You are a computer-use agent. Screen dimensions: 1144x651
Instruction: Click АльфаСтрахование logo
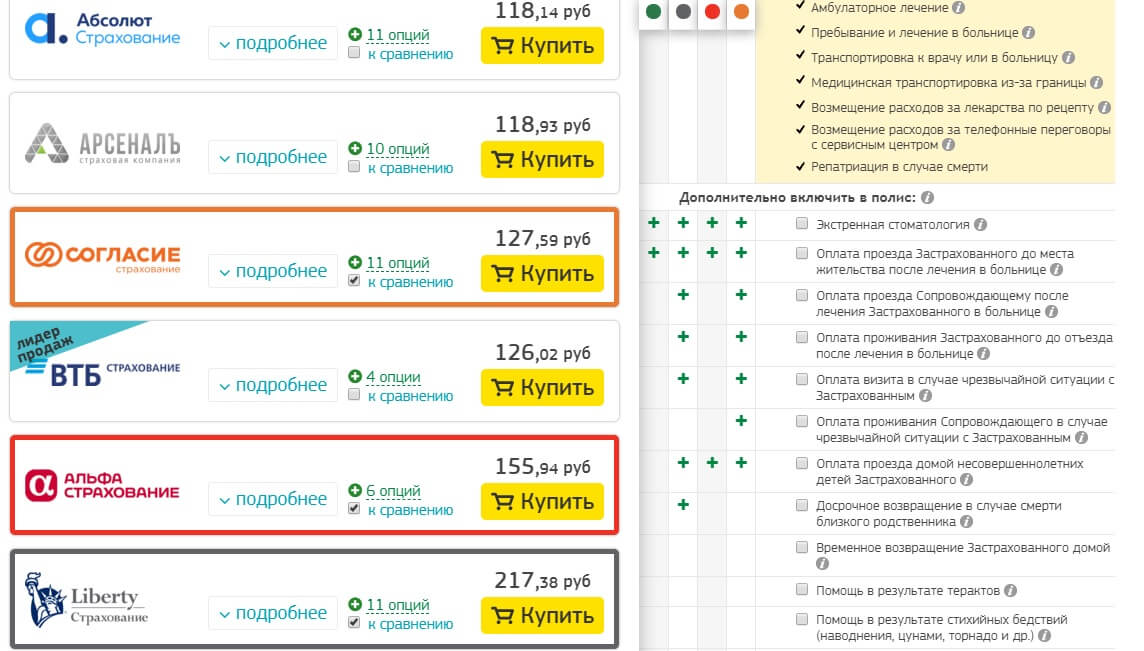[102, 485]
